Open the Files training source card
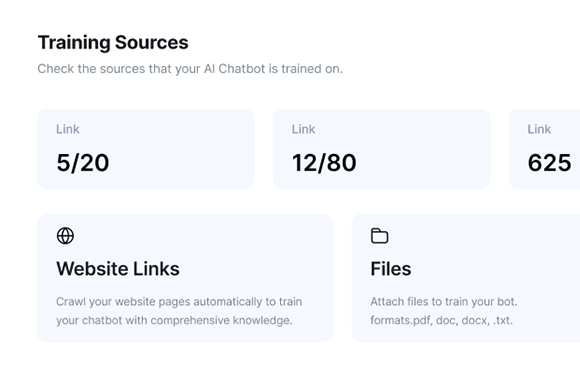The width and height of the screenshot is (580, 380). [466, 278]
